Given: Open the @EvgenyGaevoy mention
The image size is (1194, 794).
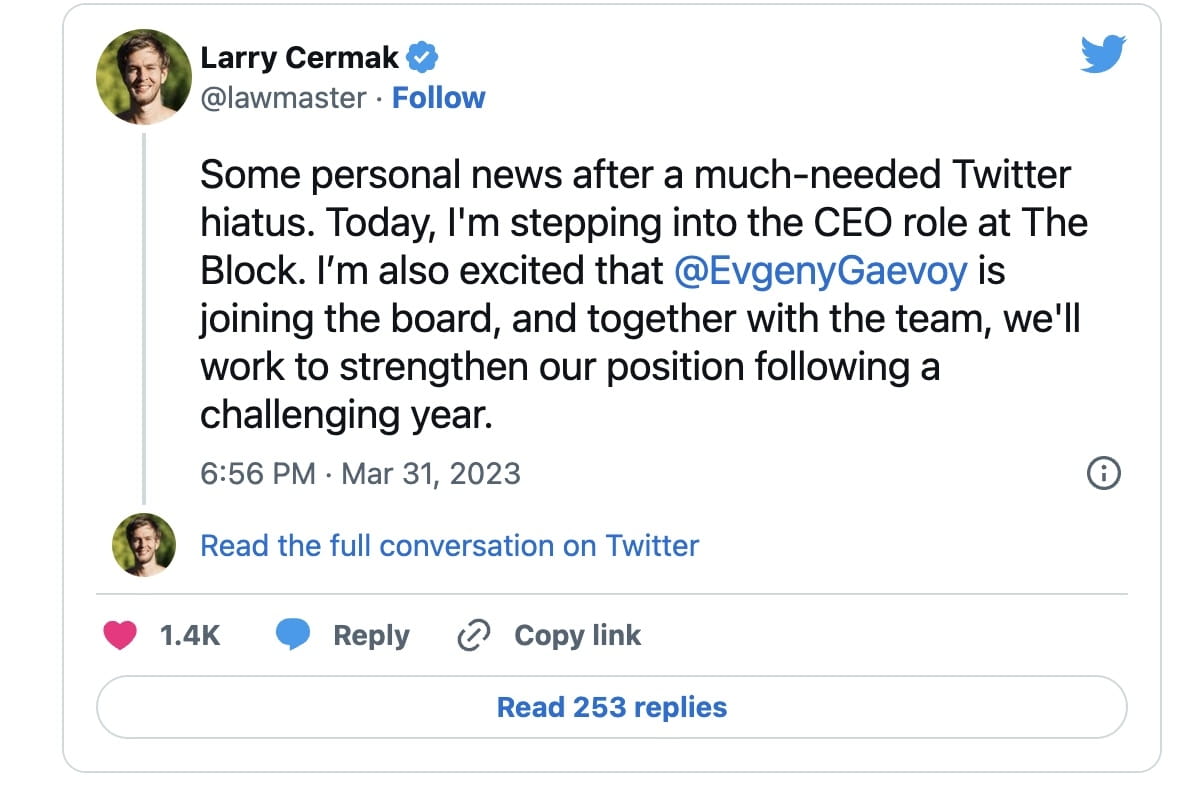Looking at the screenshot, I should [x=823, y=272].
